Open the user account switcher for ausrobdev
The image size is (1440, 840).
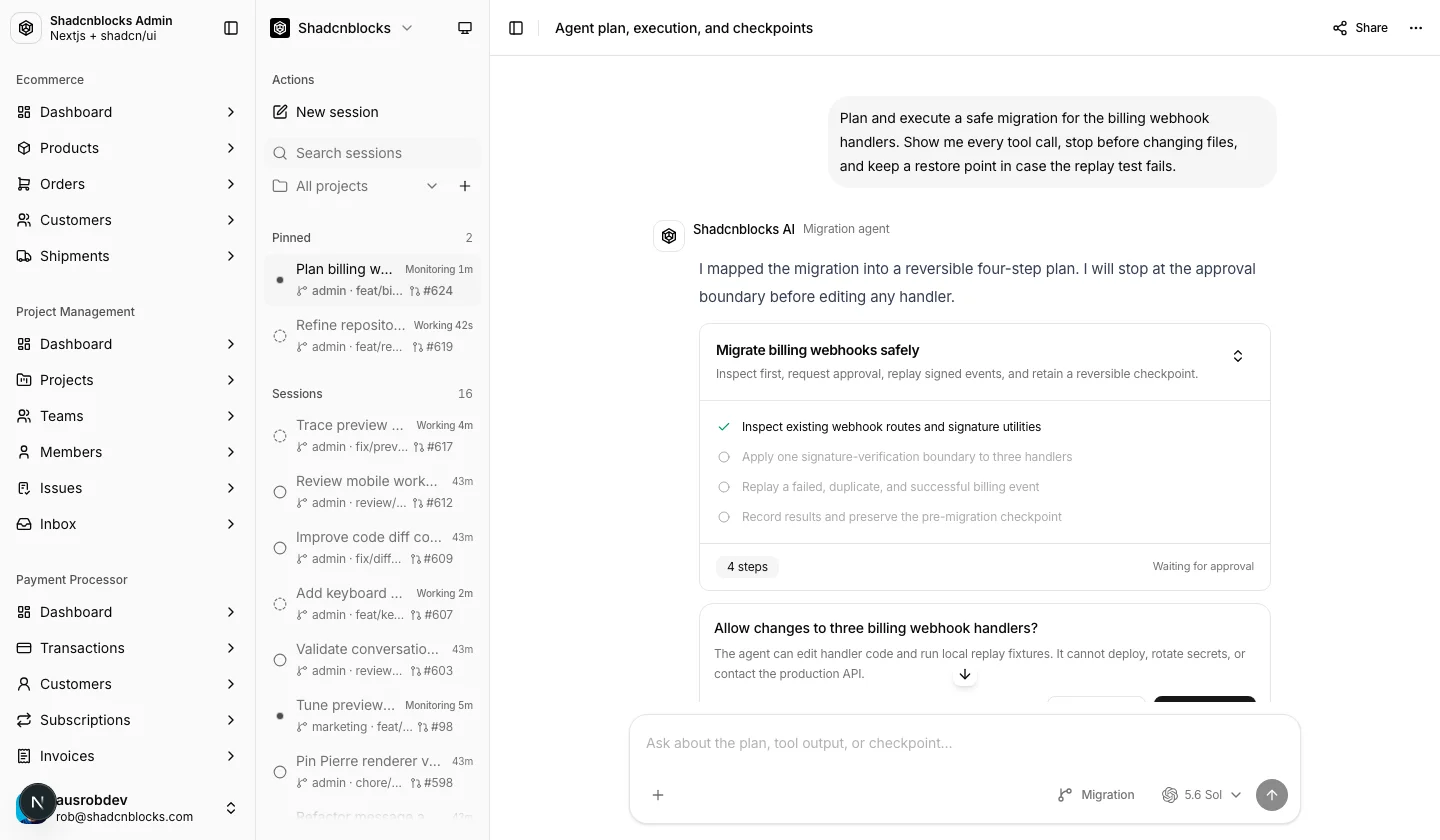click(x=128, y=808)
